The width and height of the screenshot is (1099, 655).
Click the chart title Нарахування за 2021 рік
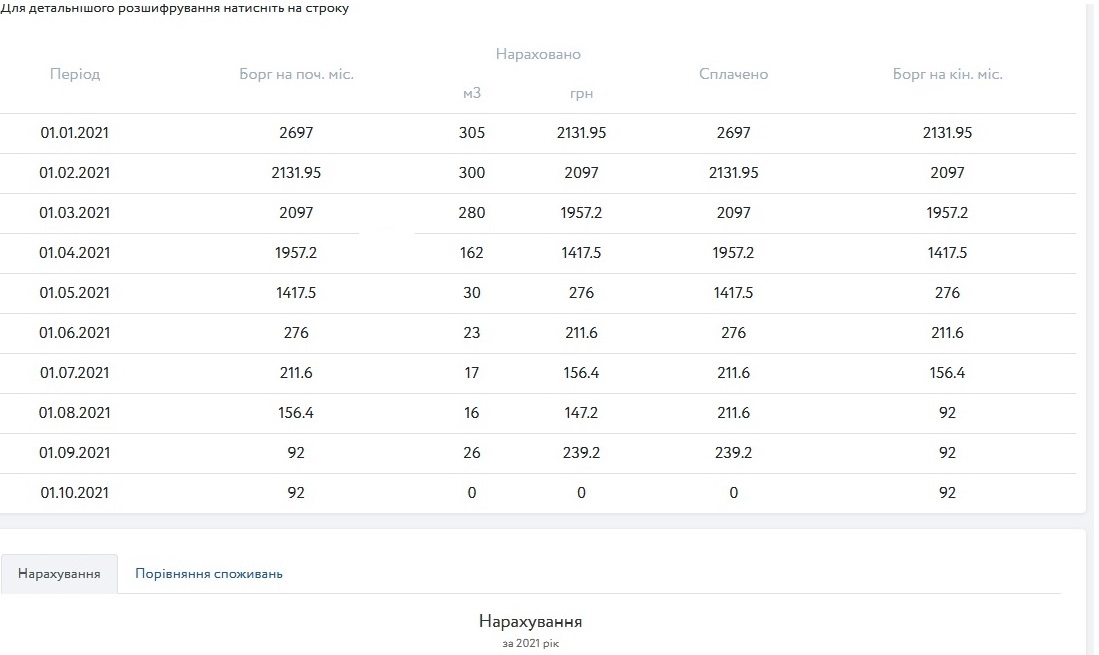click(x=530, y=622)
